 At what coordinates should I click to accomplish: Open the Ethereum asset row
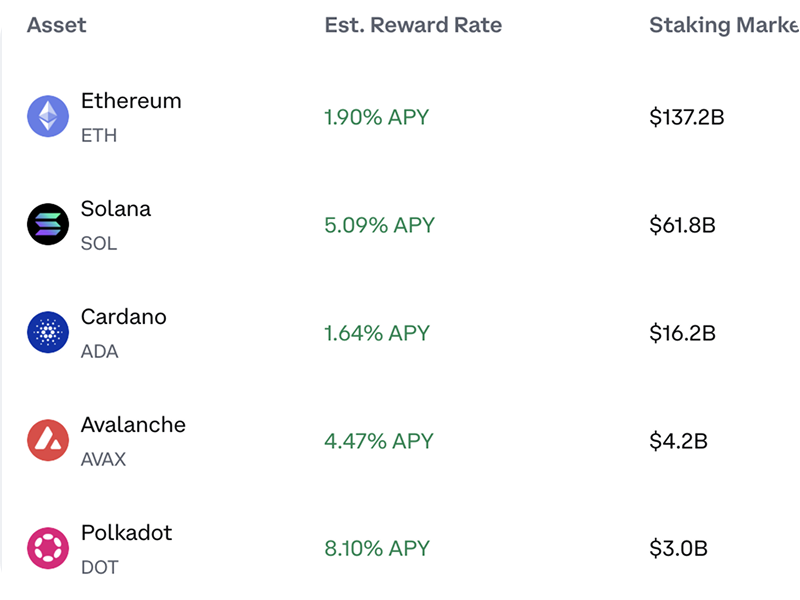coord(400,116)
